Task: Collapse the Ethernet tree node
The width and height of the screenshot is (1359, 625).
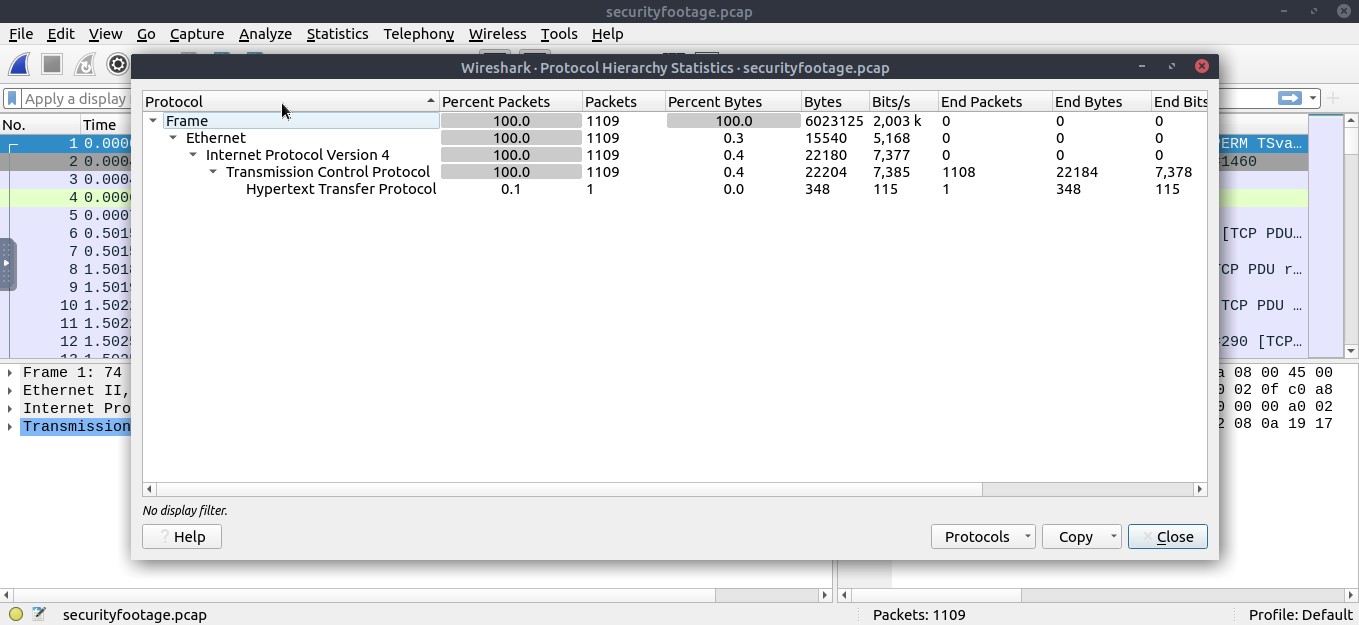Action: (173, 138)
